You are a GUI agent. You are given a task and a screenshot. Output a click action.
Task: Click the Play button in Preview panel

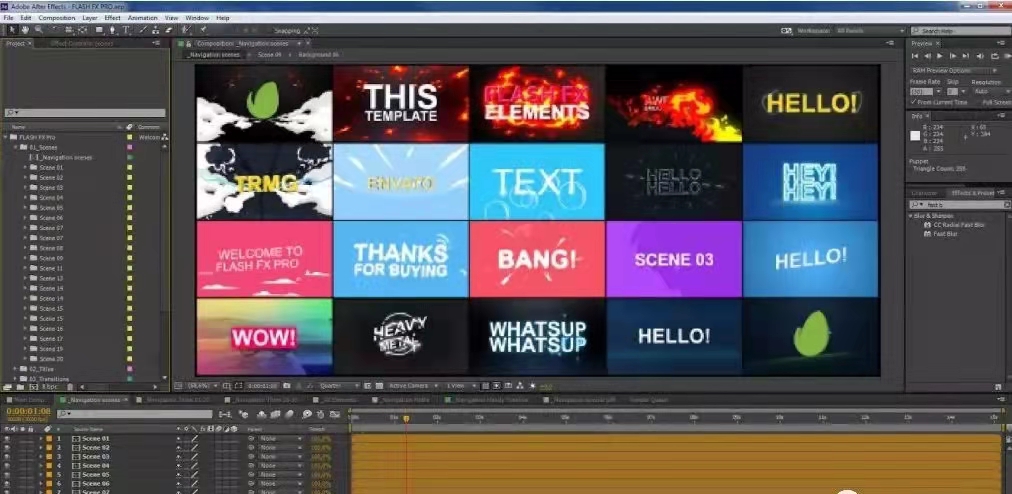click(939, 57)
